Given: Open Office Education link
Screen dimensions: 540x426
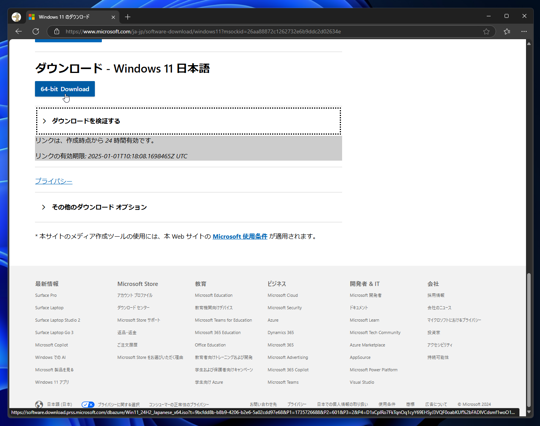Looking at the screenshot, I should click(210, 345).
